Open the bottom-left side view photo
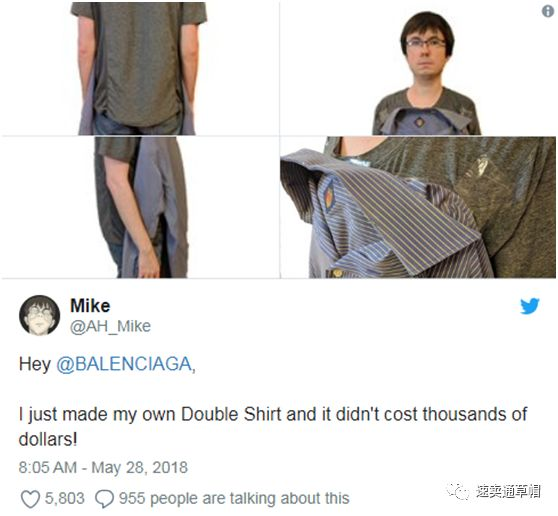 pyautogui.click(x=140, y=207)
